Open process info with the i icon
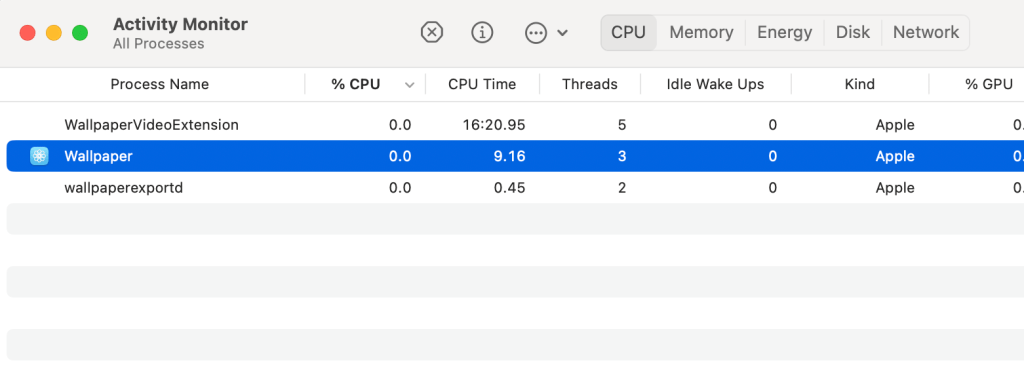1024x367 pixels. (x=482, y=32)
